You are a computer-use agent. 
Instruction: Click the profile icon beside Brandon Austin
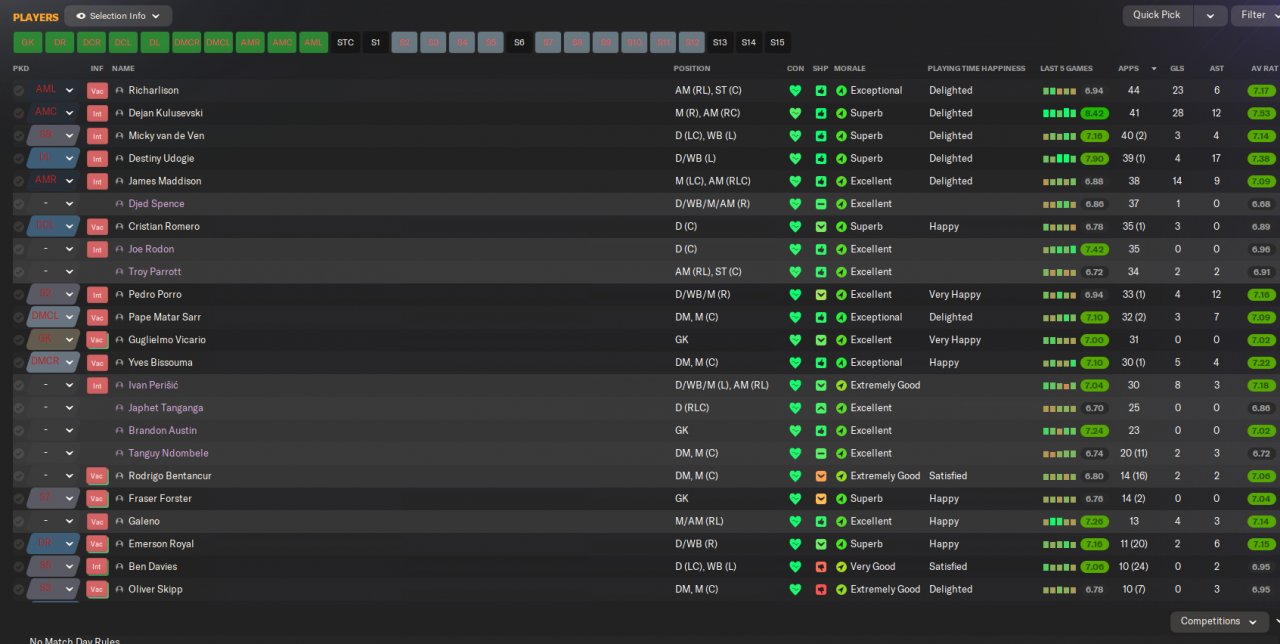[120, 431]
